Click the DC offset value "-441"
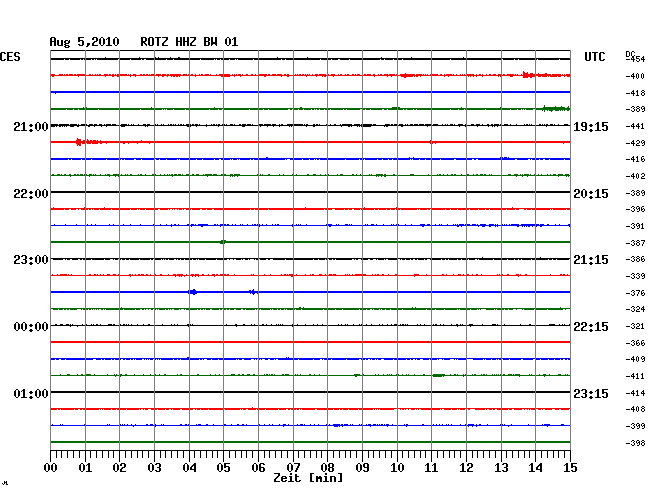The image size is (650, 494). tap(635, 126)
